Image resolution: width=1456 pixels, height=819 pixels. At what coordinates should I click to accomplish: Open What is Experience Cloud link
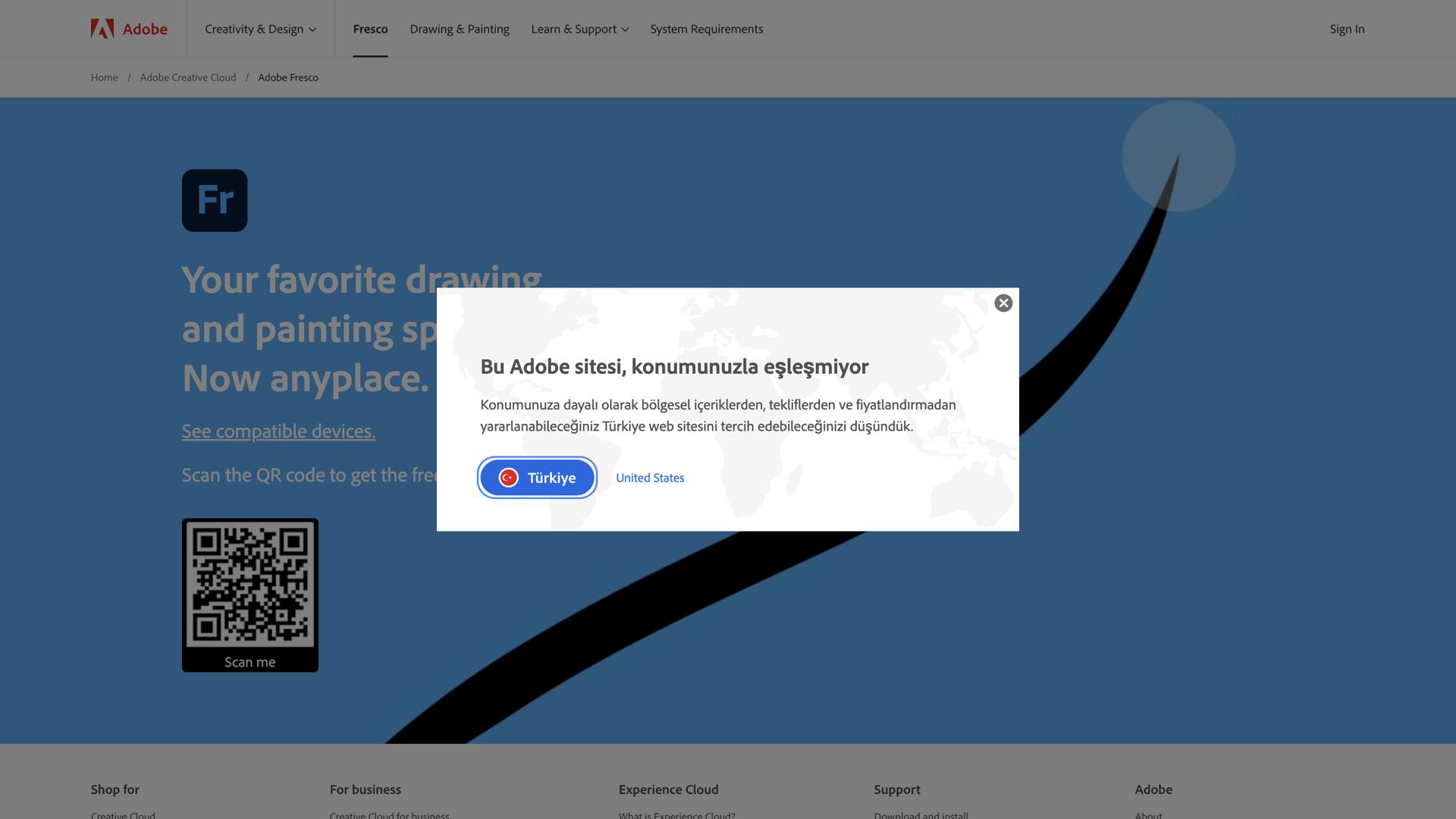coord(676,815)
